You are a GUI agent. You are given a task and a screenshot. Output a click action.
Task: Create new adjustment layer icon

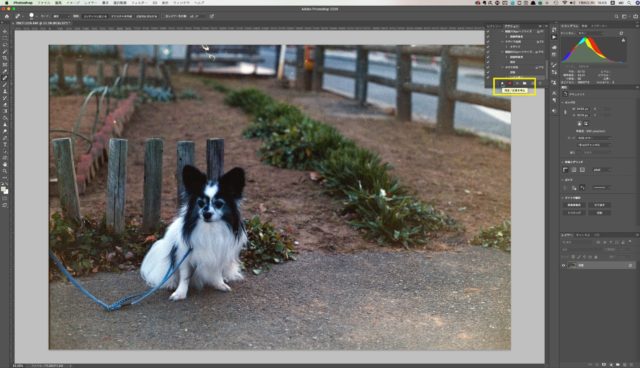[x=611, y=365]
